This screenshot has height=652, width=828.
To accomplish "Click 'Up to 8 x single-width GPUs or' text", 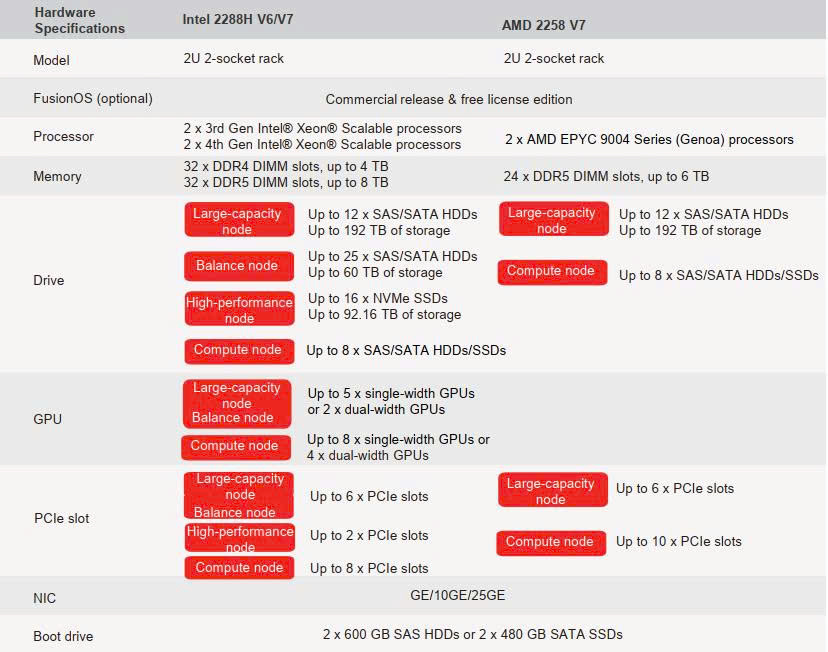I will [398, 439].
